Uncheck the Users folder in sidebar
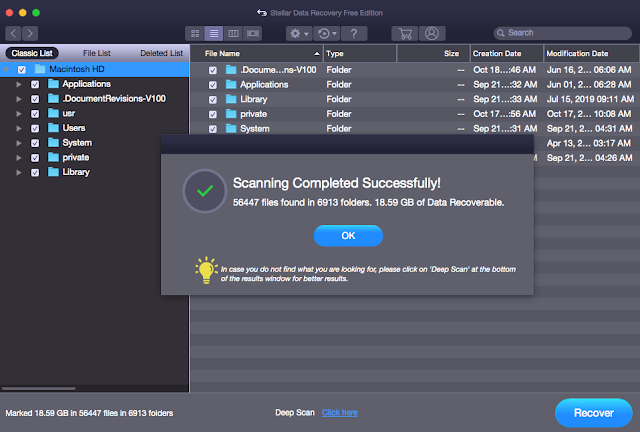This screenshot has width=640, height=432. click(x=36, y=128)
